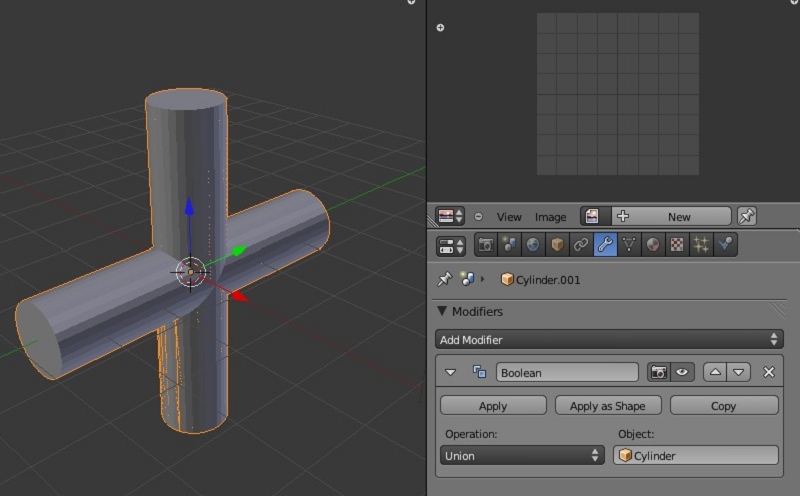The image size is (800, 496).
Task: Collapse the Boolean modifier panel triangle
Action: (450, 373)
